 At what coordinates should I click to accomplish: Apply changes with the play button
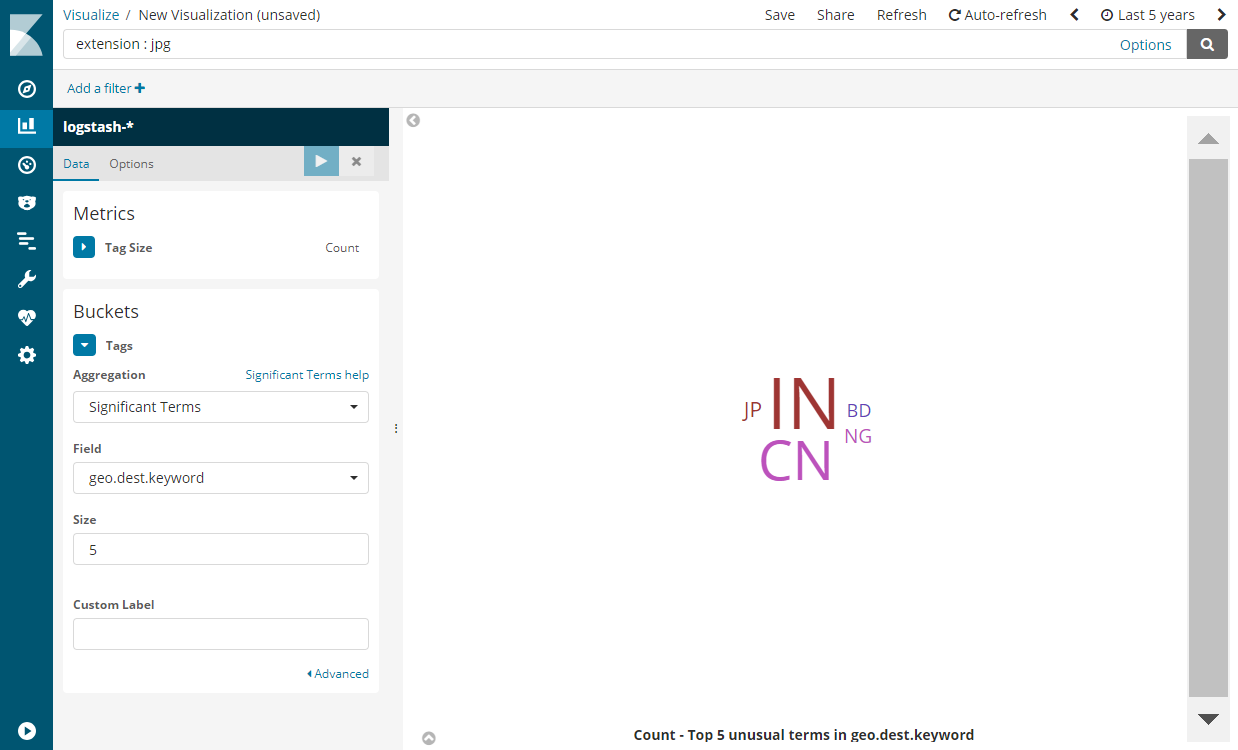[x=321, y=161]
